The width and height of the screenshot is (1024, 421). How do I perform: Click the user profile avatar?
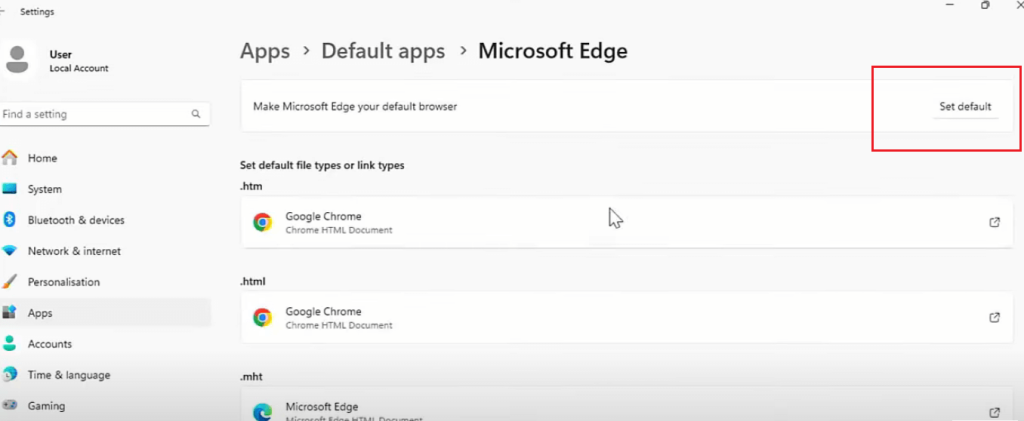(18, 59)
